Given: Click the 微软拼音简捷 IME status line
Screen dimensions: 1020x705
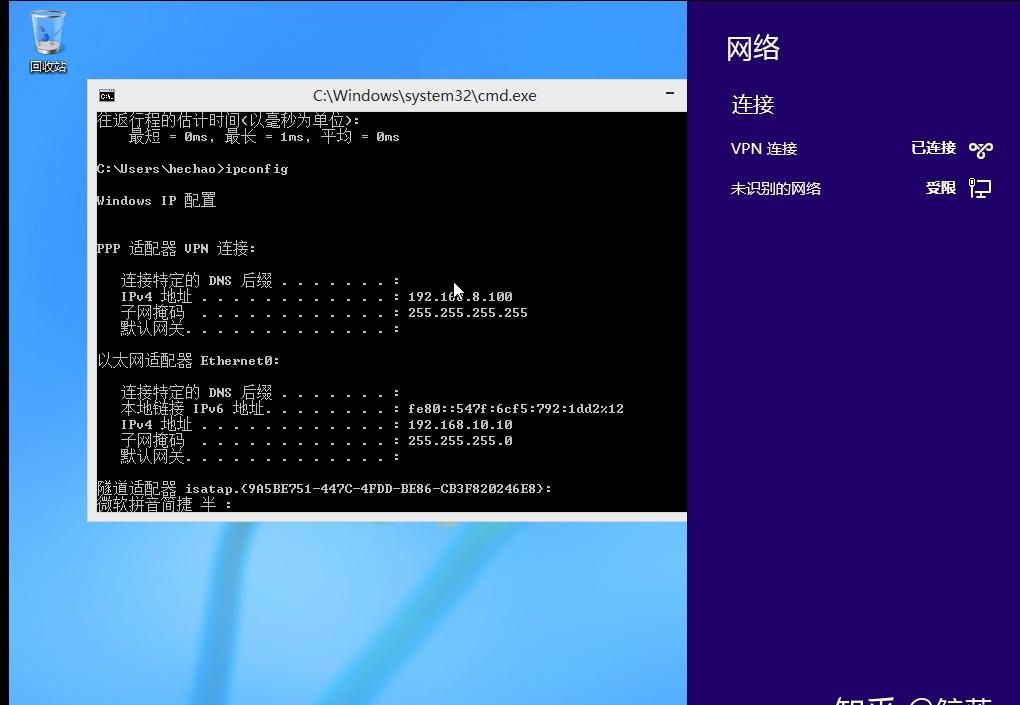Looking at the screenshot, I should 164,504.
